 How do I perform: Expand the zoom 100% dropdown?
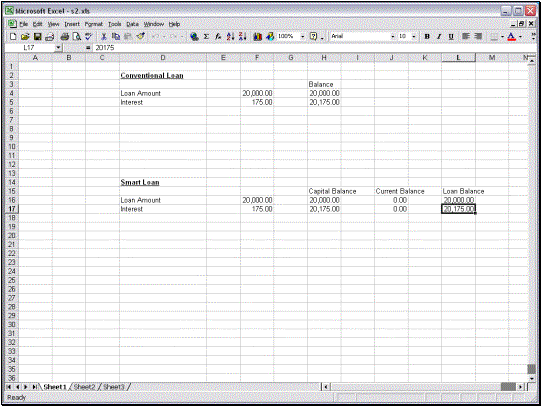point(303,36)
